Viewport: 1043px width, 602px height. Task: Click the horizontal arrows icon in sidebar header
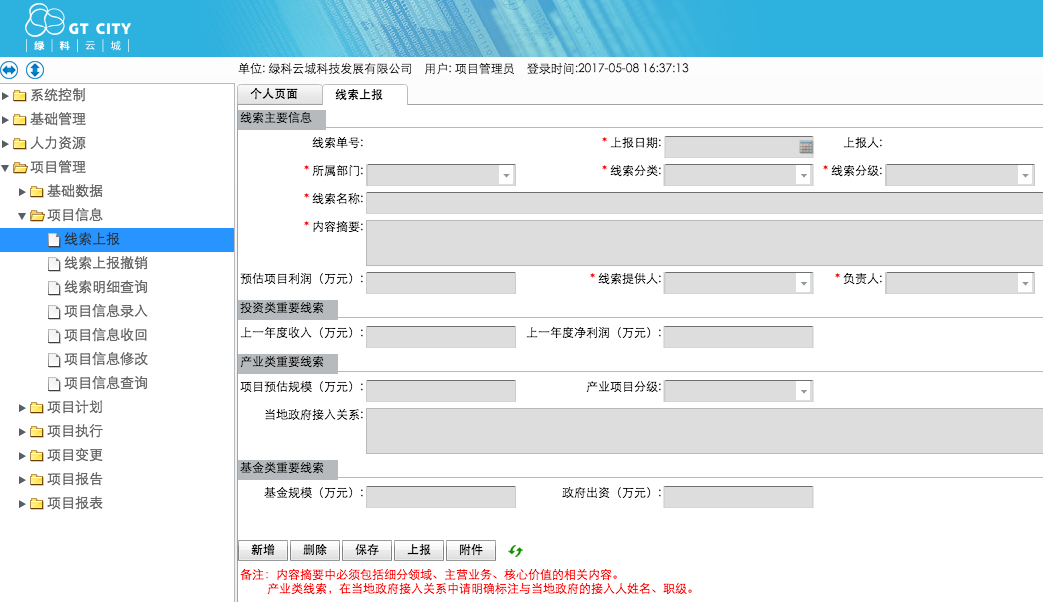(x=10, y=70)
